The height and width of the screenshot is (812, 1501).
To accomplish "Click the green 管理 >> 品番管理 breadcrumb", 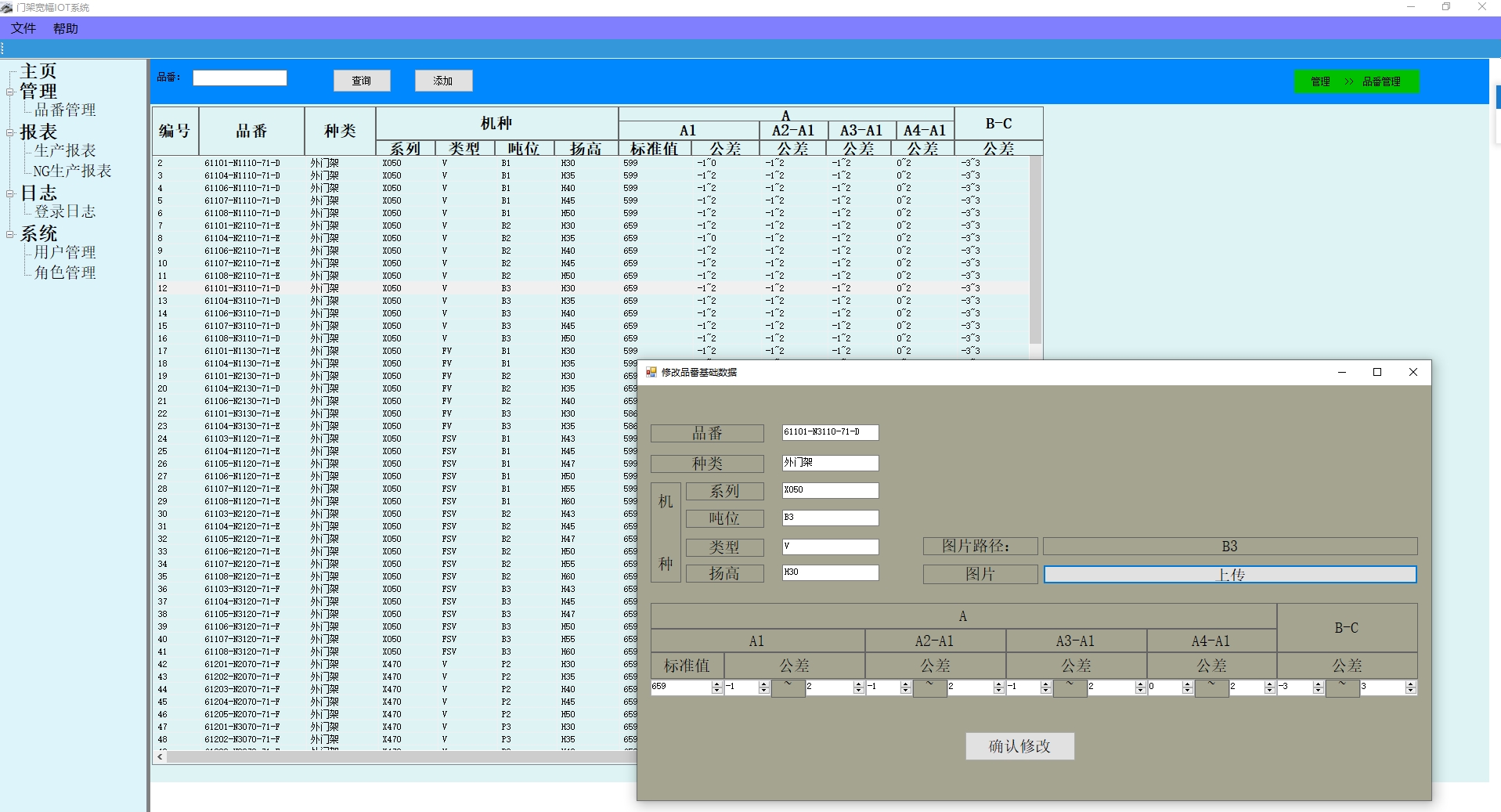I will (1356, 81).
